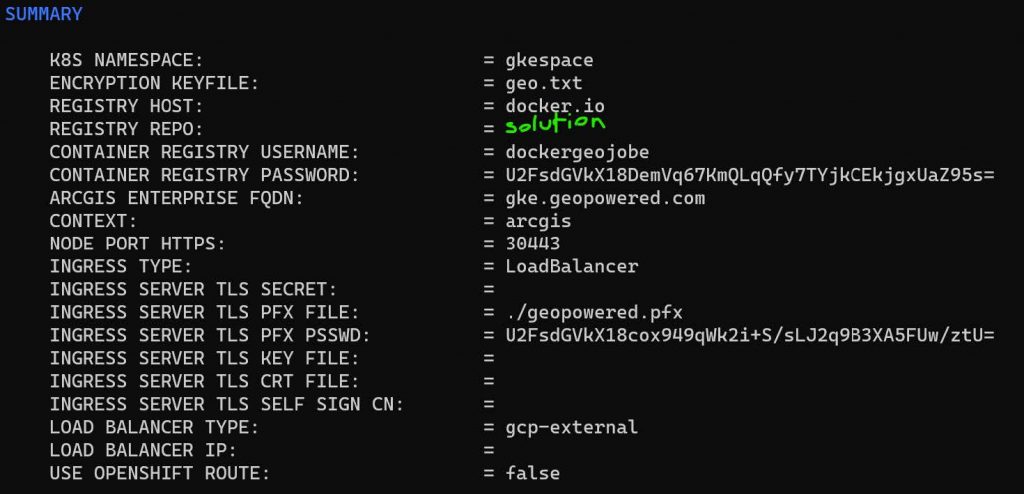Click the ARCGIS ENTERPRISE FQDN label
Image resolution: width=1024 pixels, height=494 pixels.
coord(176,198)
